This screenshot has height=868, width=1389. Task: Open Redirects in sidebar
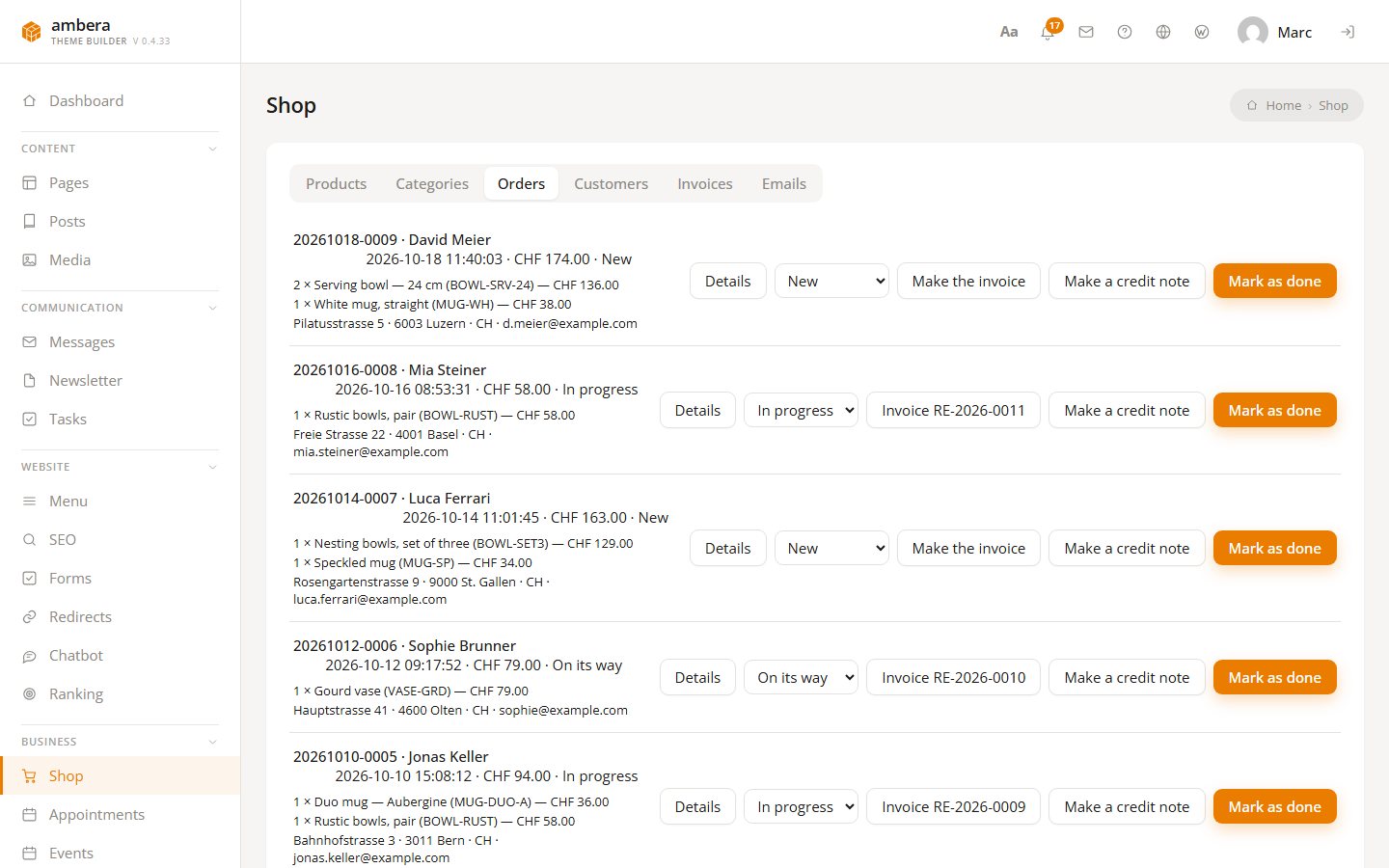120,616
